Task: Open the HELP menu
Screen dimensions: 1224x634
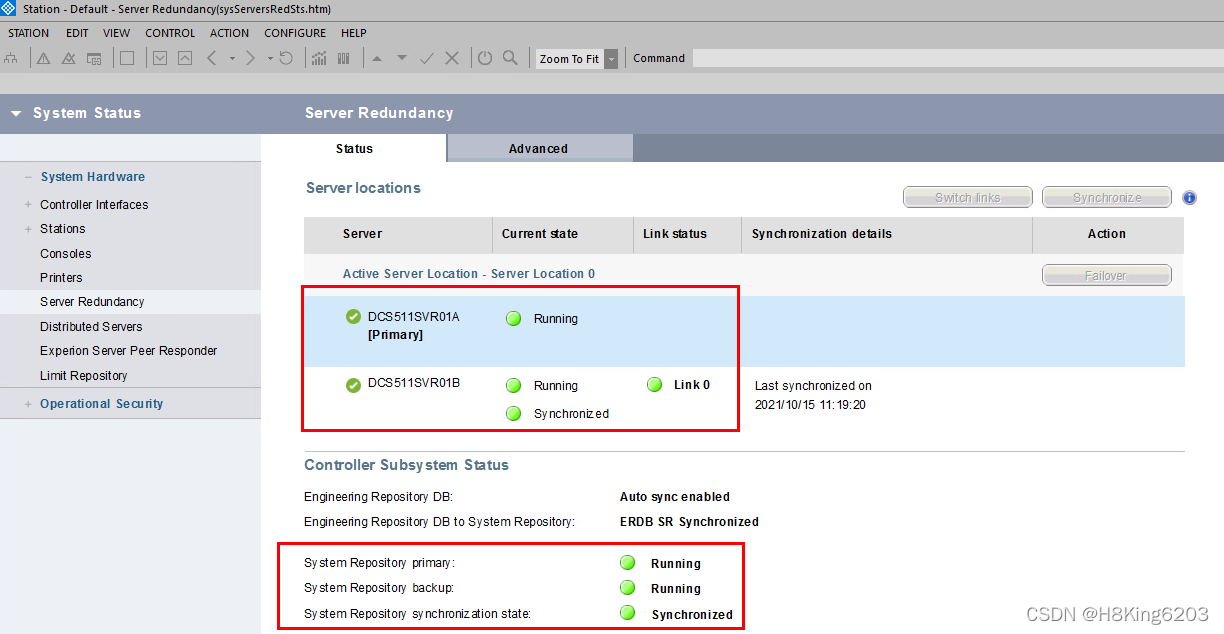Action: point(354,33)
